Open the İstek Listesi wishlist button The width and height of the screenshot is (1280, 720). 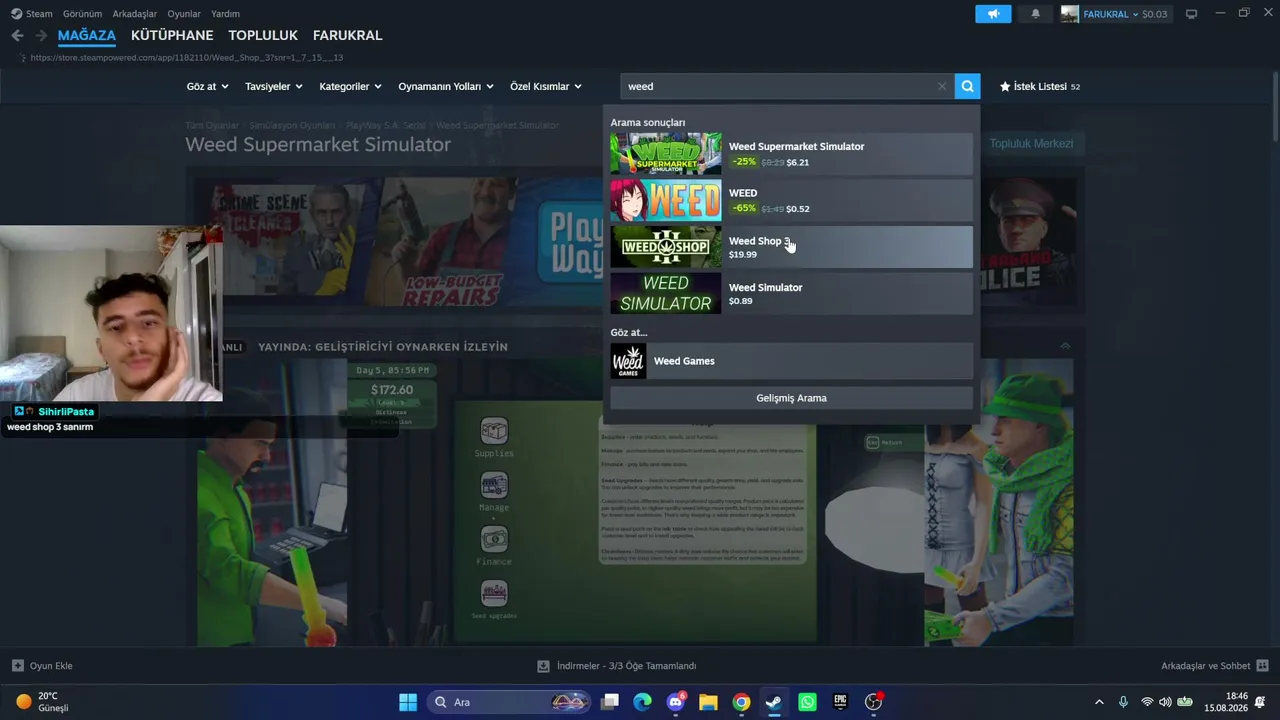(1040, 87)
